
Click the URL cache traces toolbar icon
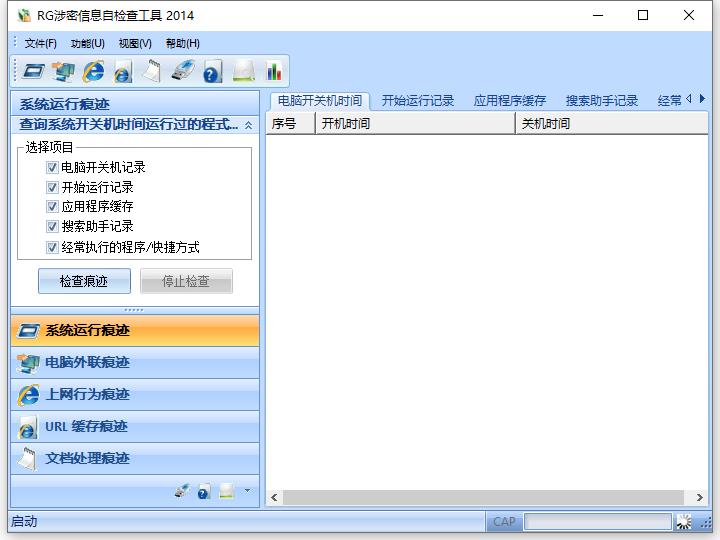click(123, 72)
